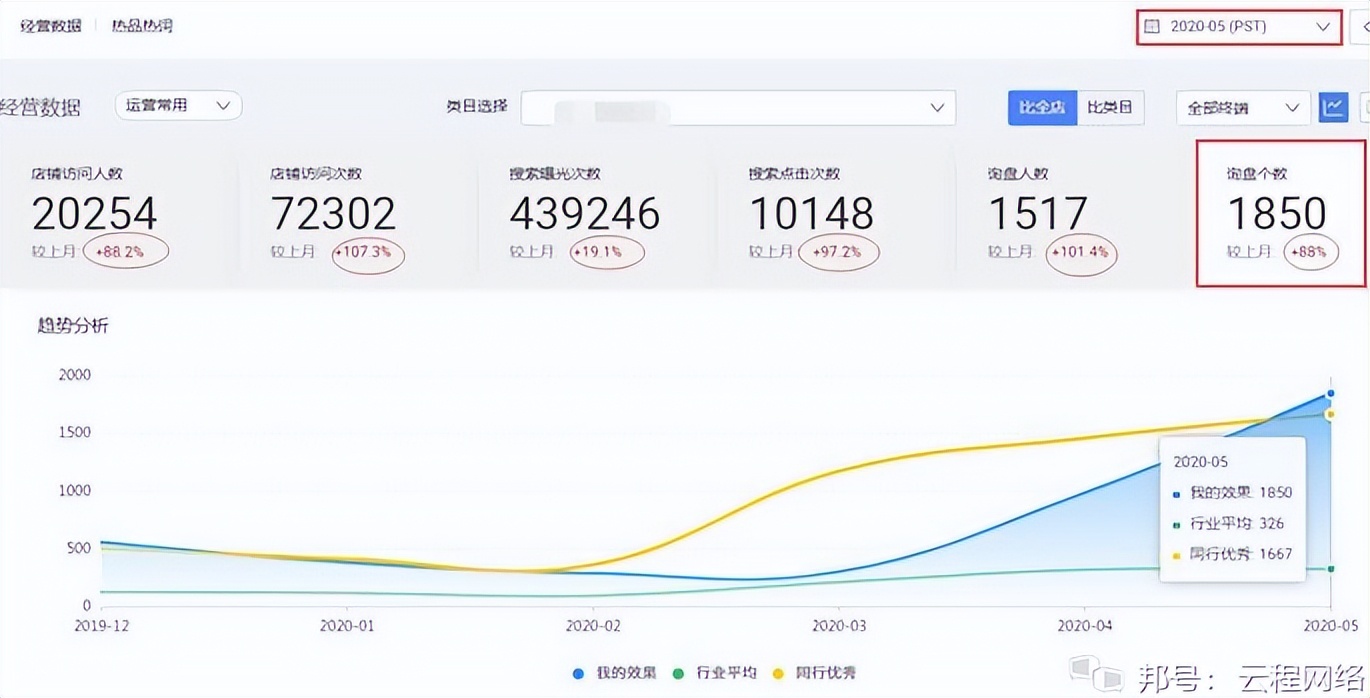
Task: Select the 经营数据 menu item
Action: pos(50,25)
